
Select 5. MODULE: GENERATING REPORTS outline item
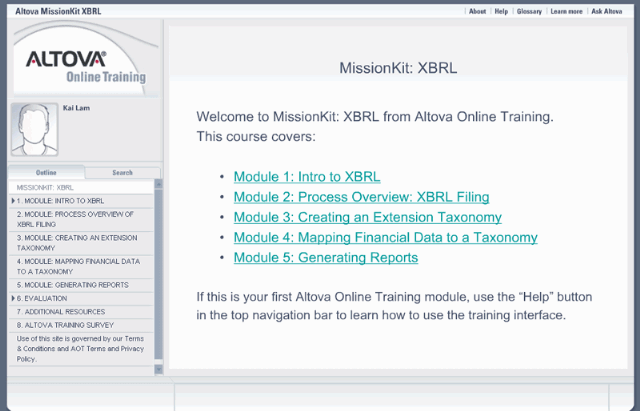[81, 285]
